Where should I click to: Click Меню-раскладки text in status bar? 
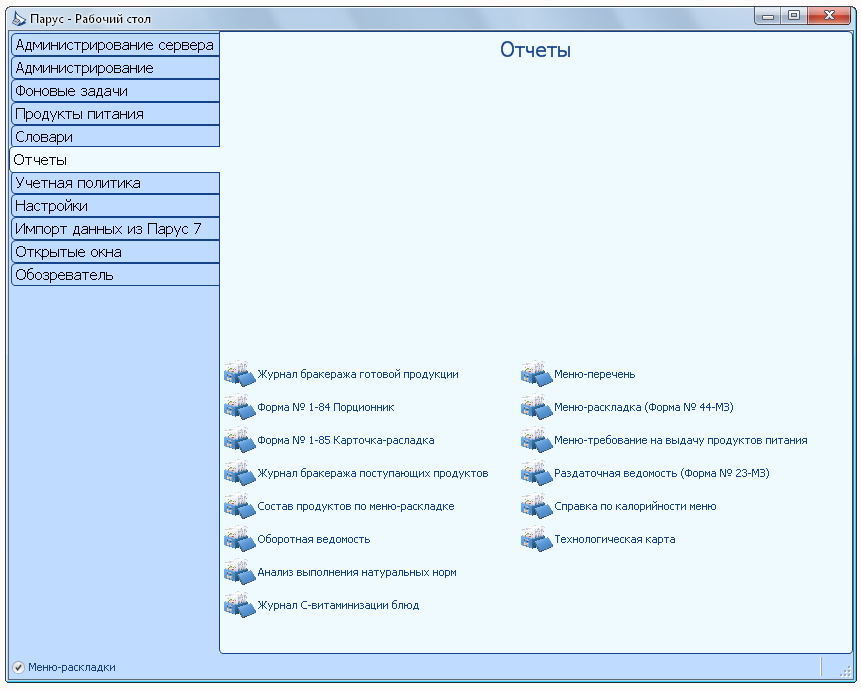71,667
